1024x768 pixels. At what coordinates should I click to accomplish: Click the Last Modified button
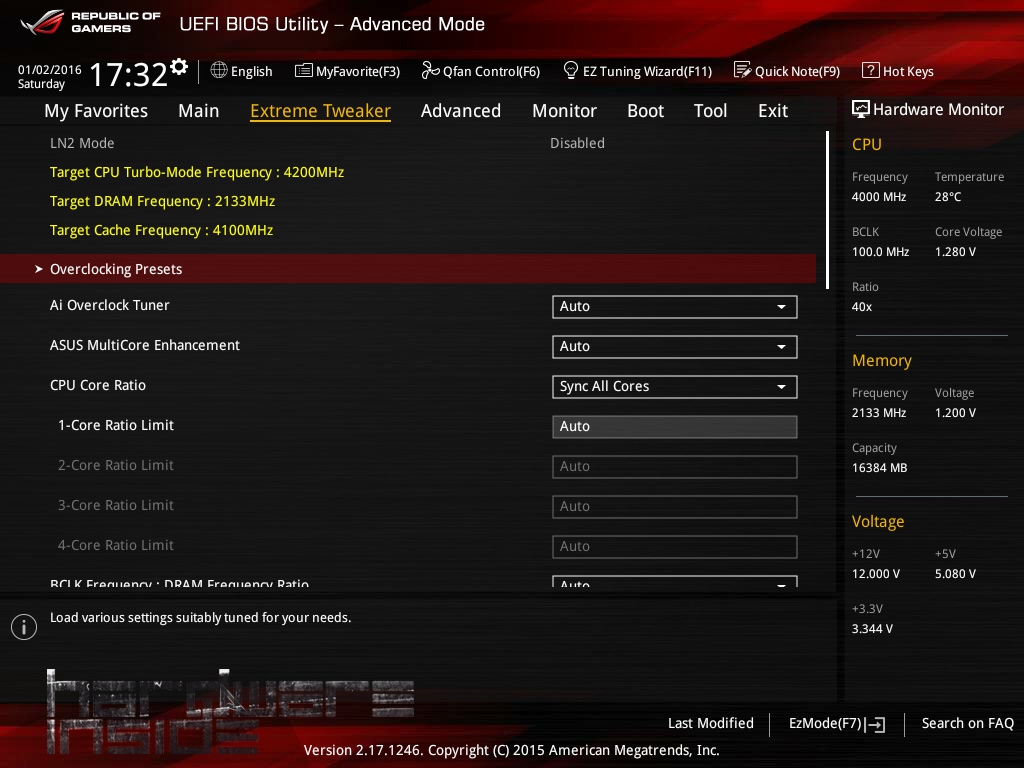710,723
